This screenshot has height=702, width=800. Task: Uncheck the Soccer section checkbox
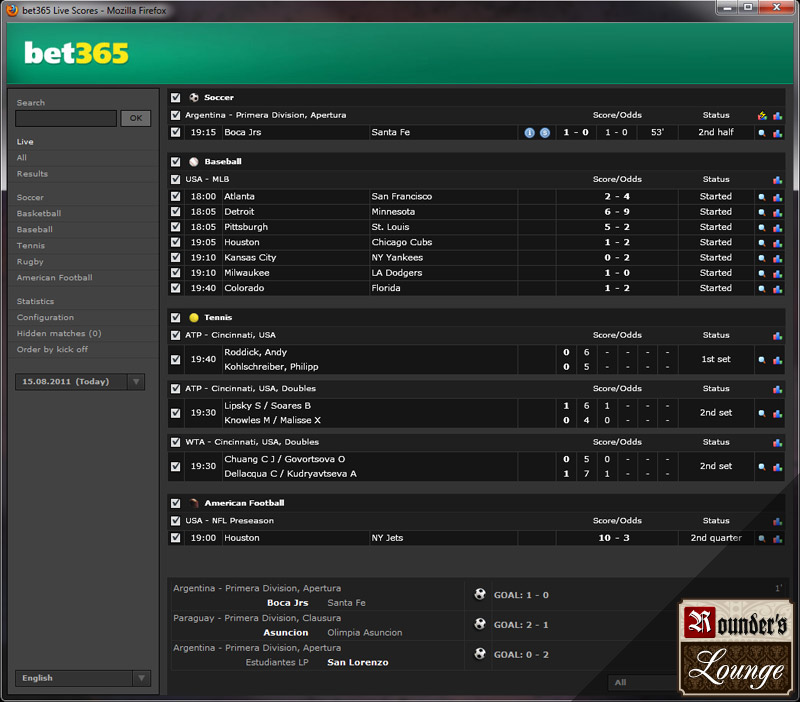(176, 97)
